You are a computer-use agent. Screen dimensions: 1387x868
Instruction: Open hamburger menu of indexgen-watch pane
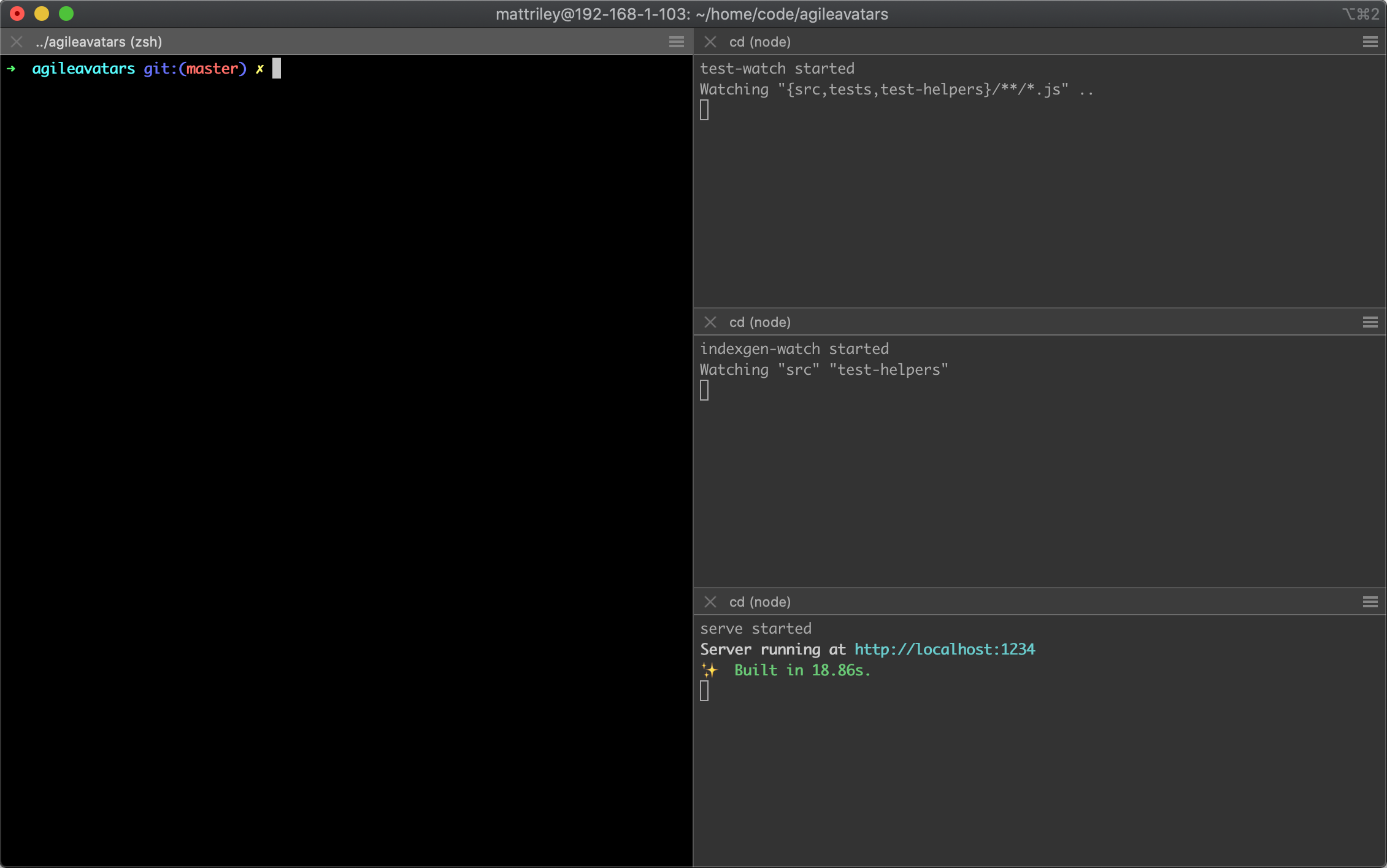pos(1370,322)
